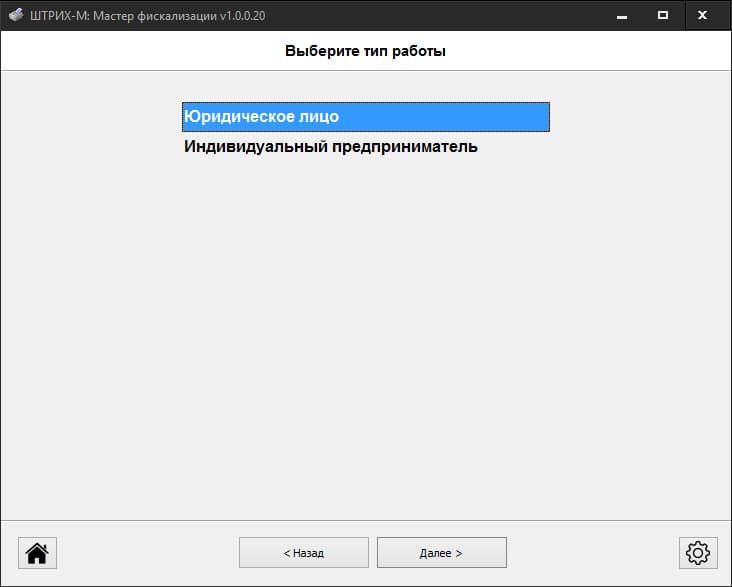The image size is (732, 587).
Task: Return to the previous wizard step
Action: click(304, 553)
